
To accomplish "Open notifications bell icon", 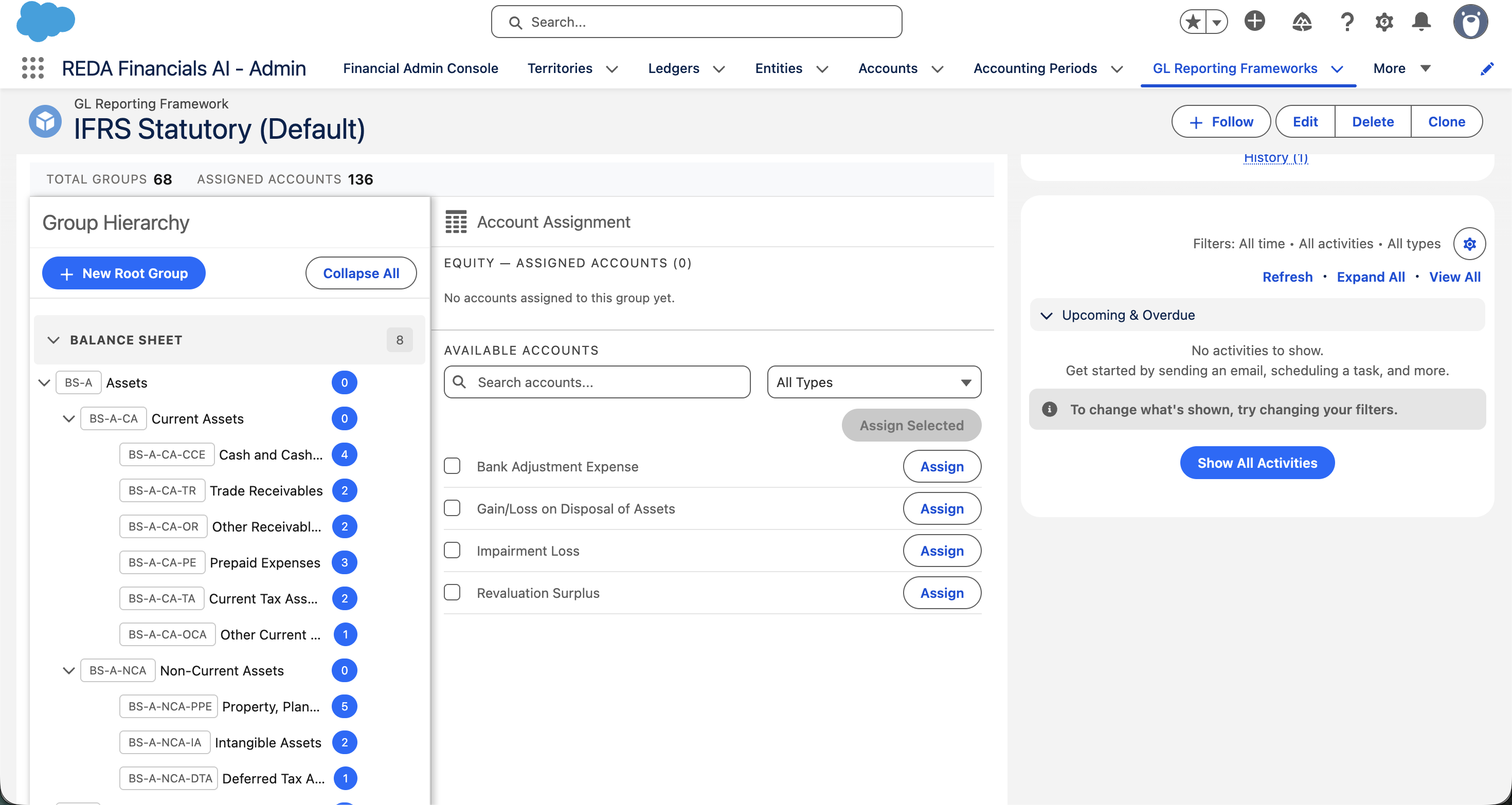I will pyautogui.click(x=1421, y=22).
